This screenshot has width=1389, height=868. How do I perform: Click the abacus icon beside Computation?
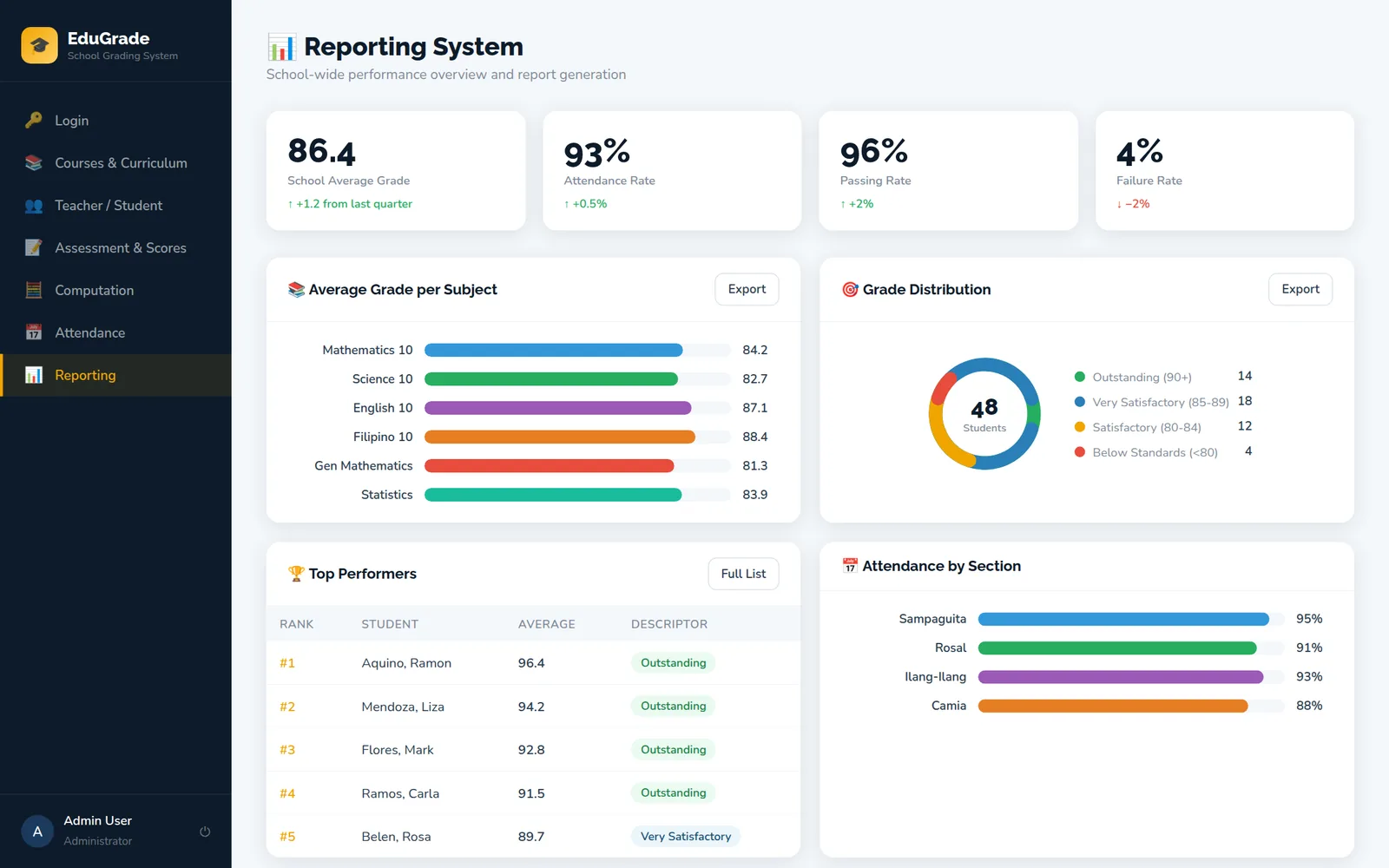click(x=34, y=291)
